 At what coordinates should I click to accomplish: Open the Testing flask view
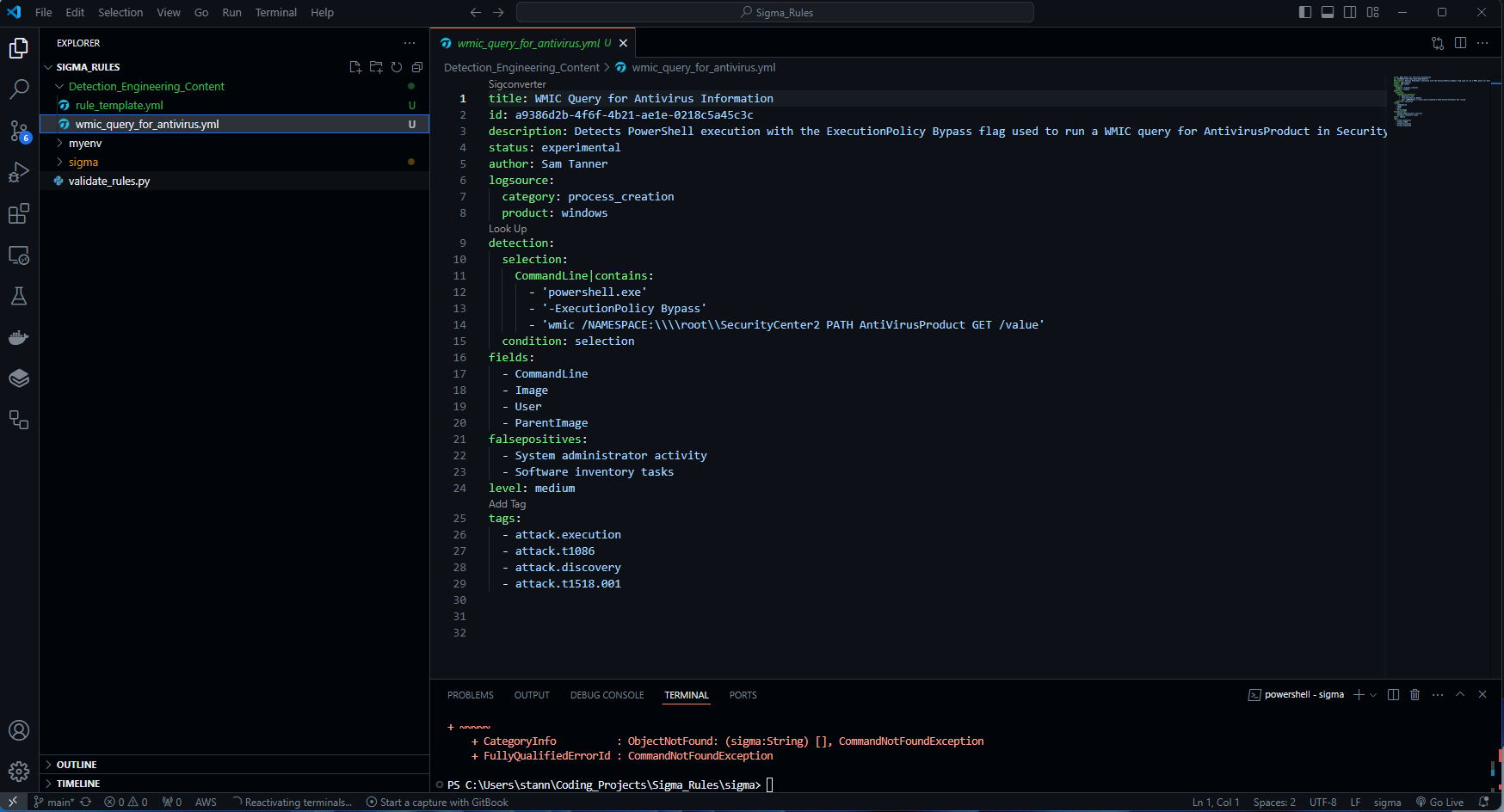coord(19,296)
